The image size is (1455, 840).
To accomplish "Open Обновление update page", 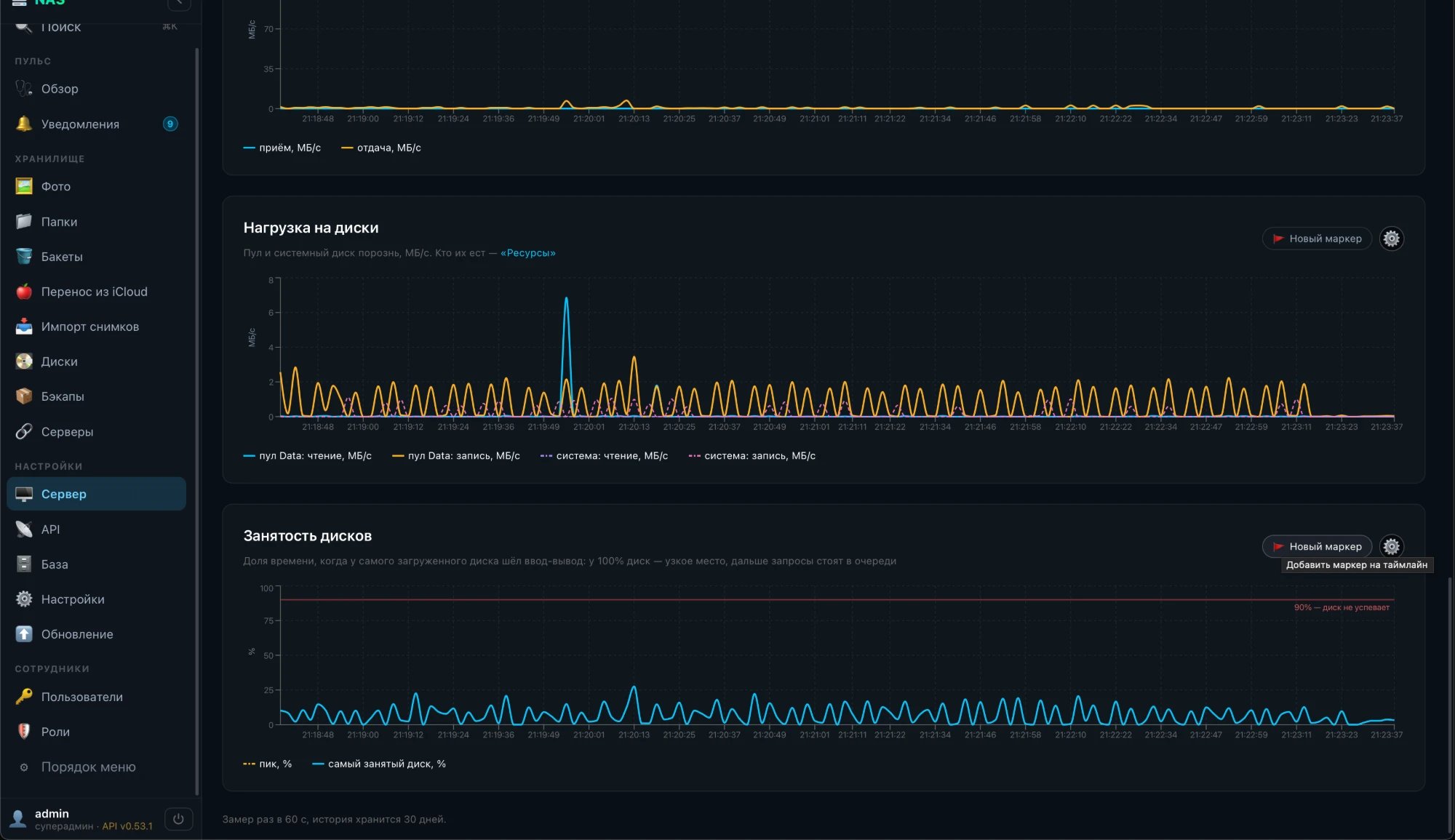I will pos(96,634).
